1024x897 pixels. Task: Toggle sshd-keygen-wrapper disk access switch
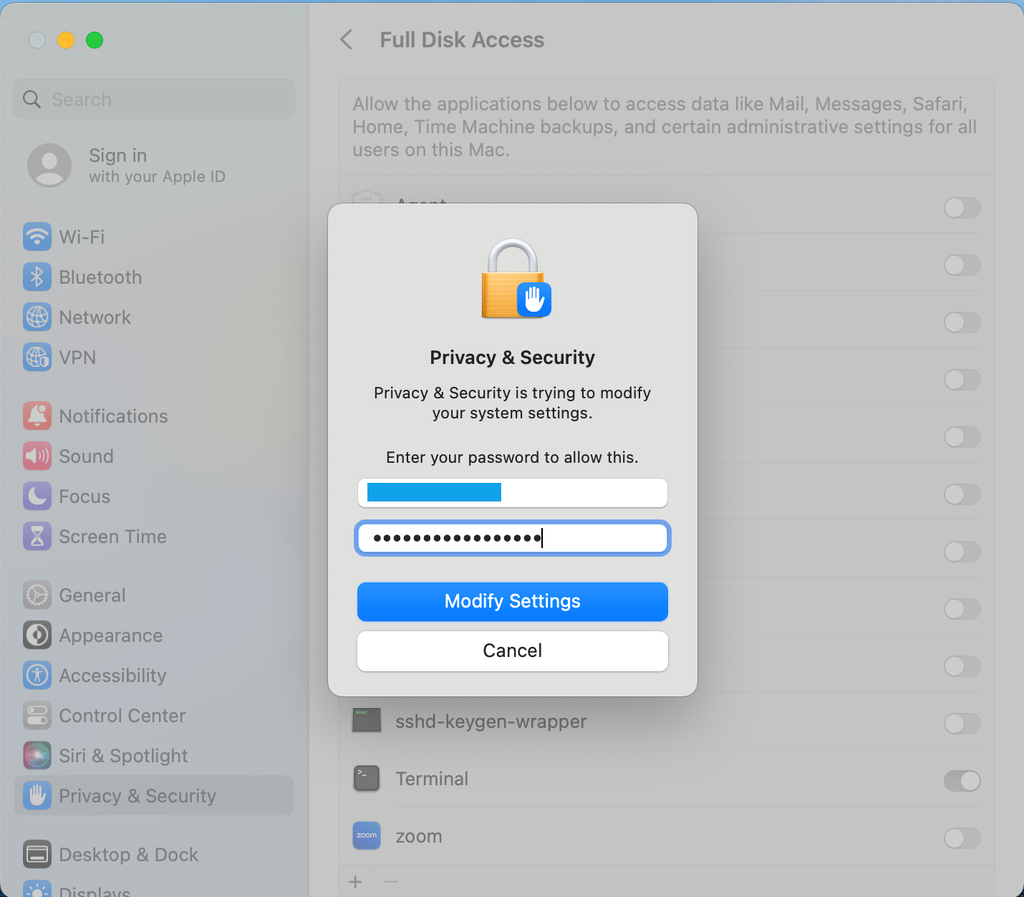tap(962, 723)
